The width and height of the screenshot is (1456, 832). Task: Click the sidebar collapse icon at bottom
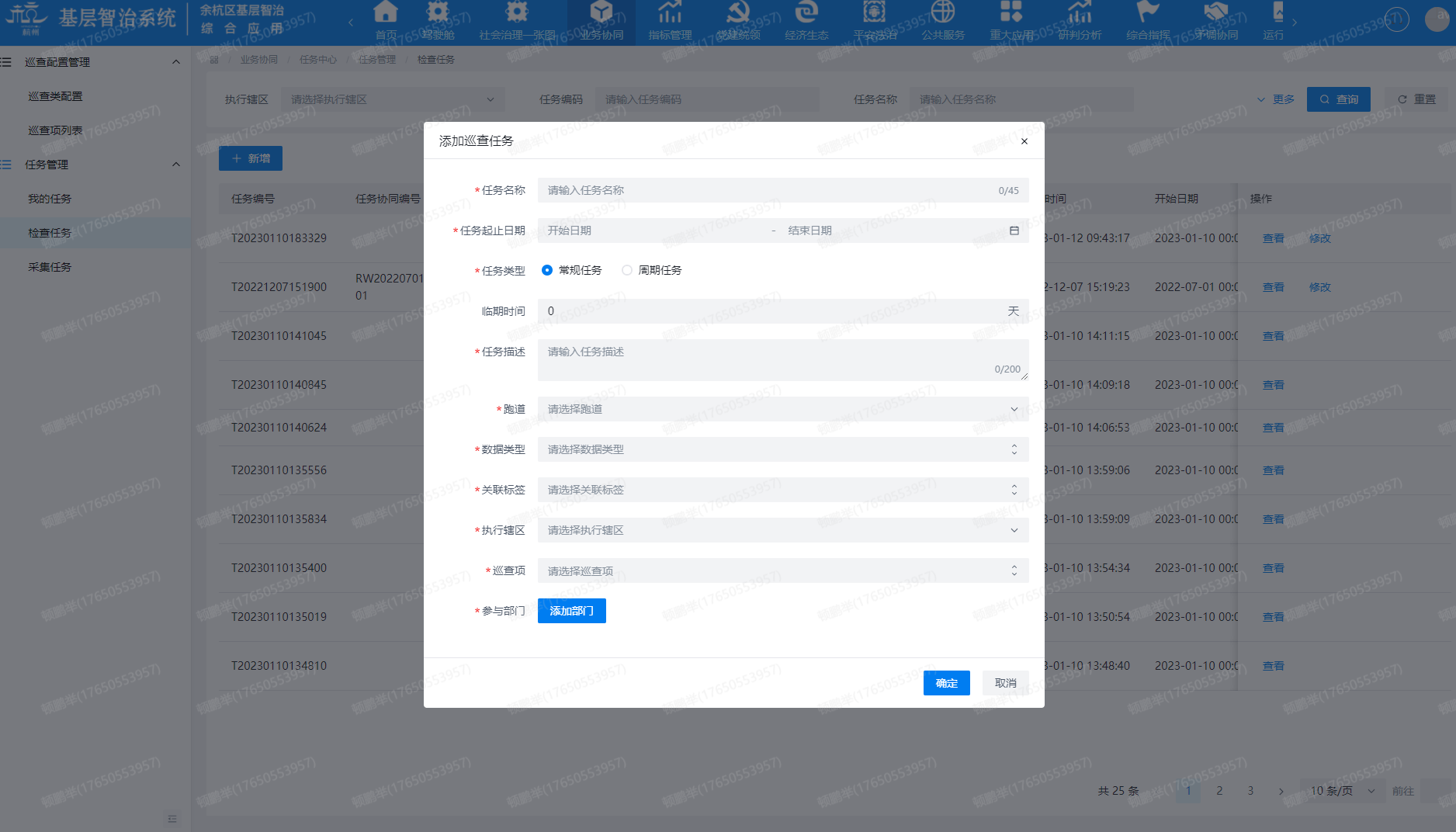click(172, 819)
